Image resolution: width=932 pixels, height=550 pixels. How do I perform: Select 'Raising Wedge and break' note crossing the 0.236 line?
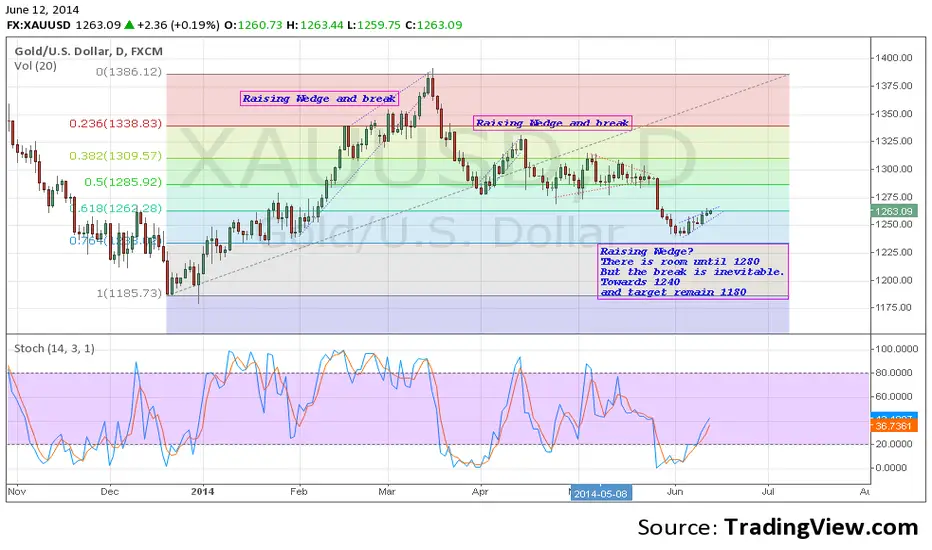click(x=552, y=123)
